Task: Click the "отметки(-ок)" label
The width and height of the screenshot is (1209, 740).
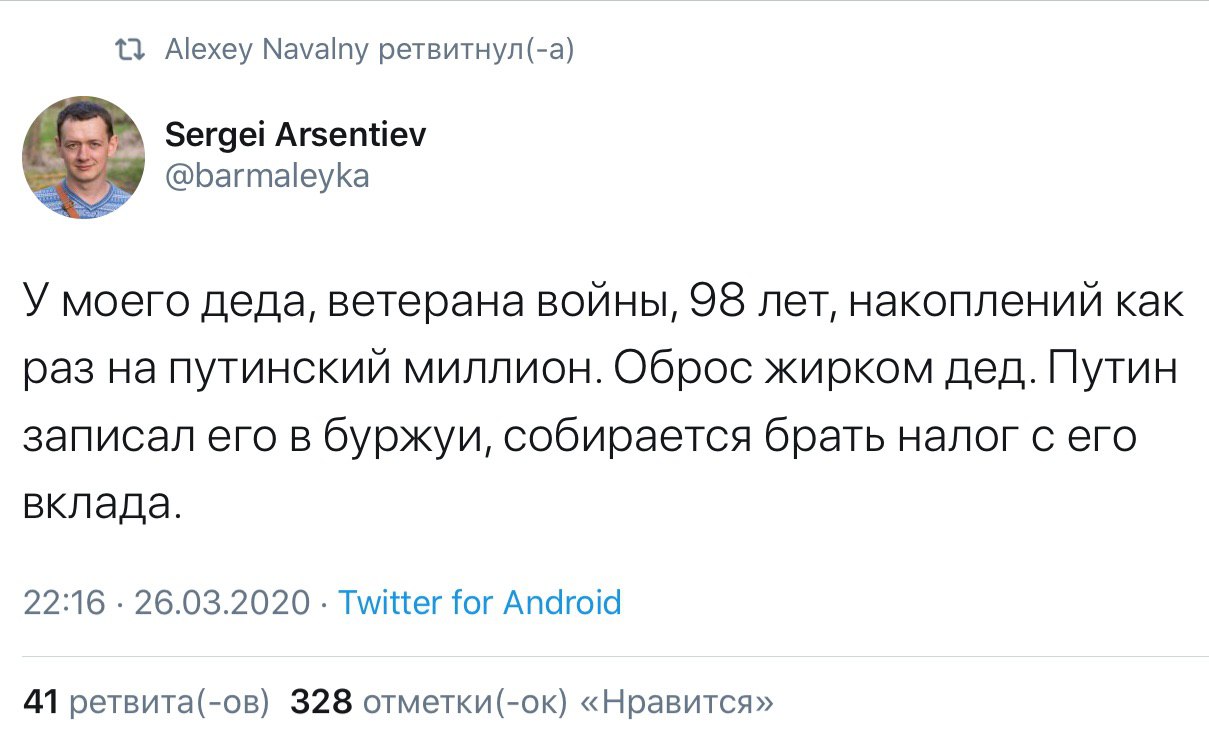Action: pyautogui.click(x=464, y=702)
